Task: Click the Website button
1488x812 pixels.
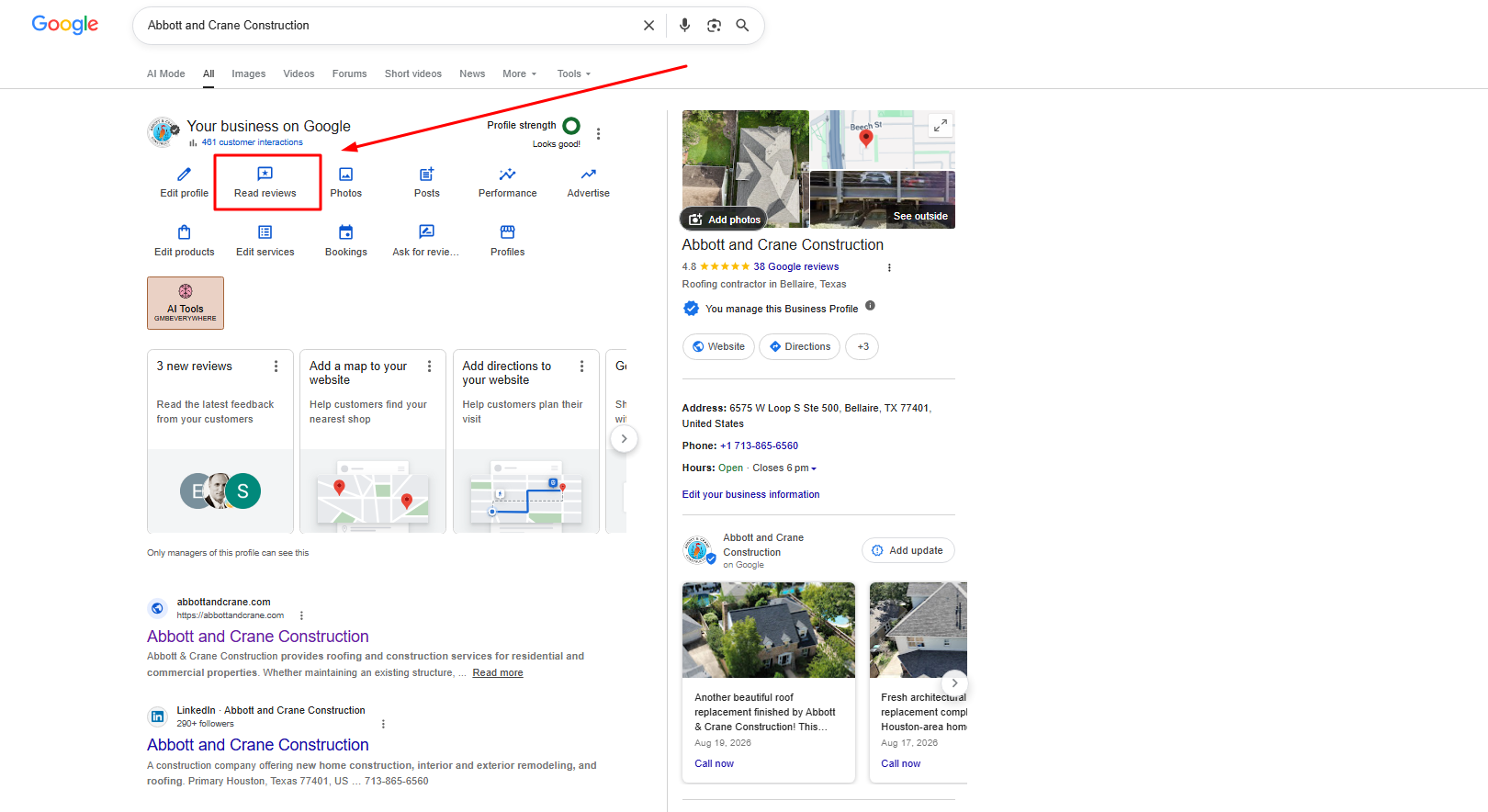Action: pyautogui.click(x=718, y=346)
